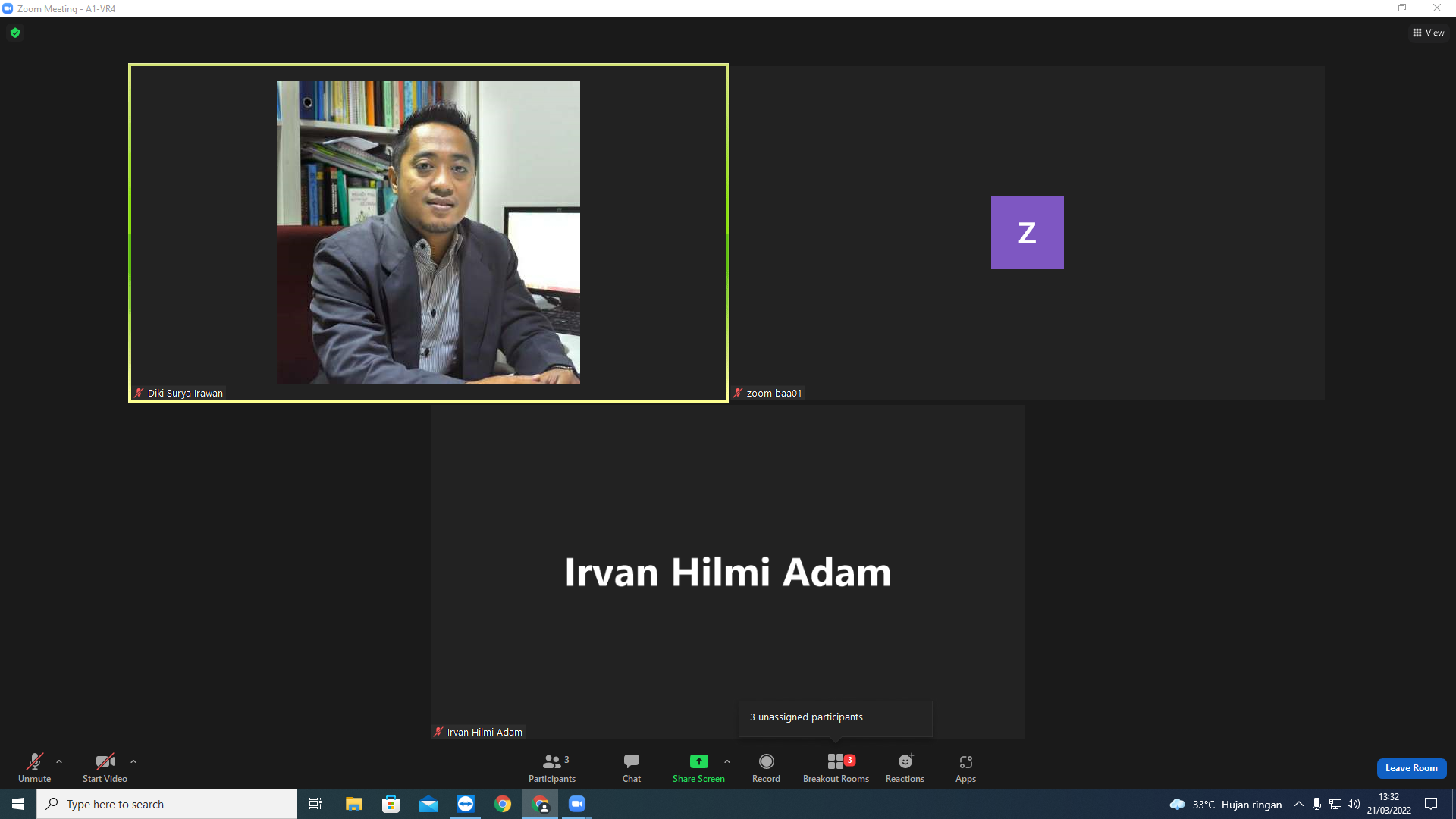Select the zoom baa01 avatar tile
This screenshot has height=819, width=1456.
point(1027,233)
